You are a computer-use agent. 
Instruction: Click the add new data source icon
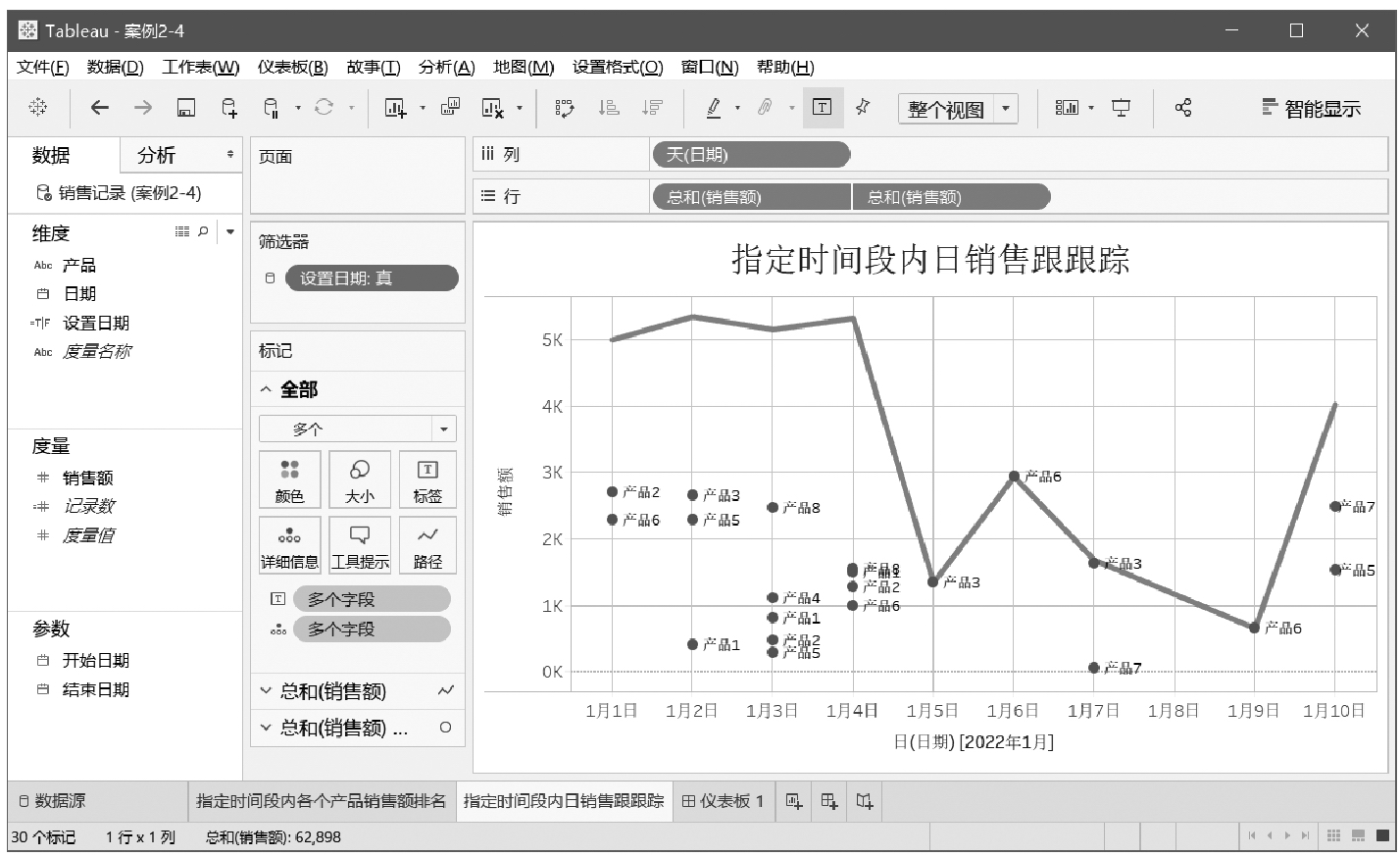click(x=228, y=108)
